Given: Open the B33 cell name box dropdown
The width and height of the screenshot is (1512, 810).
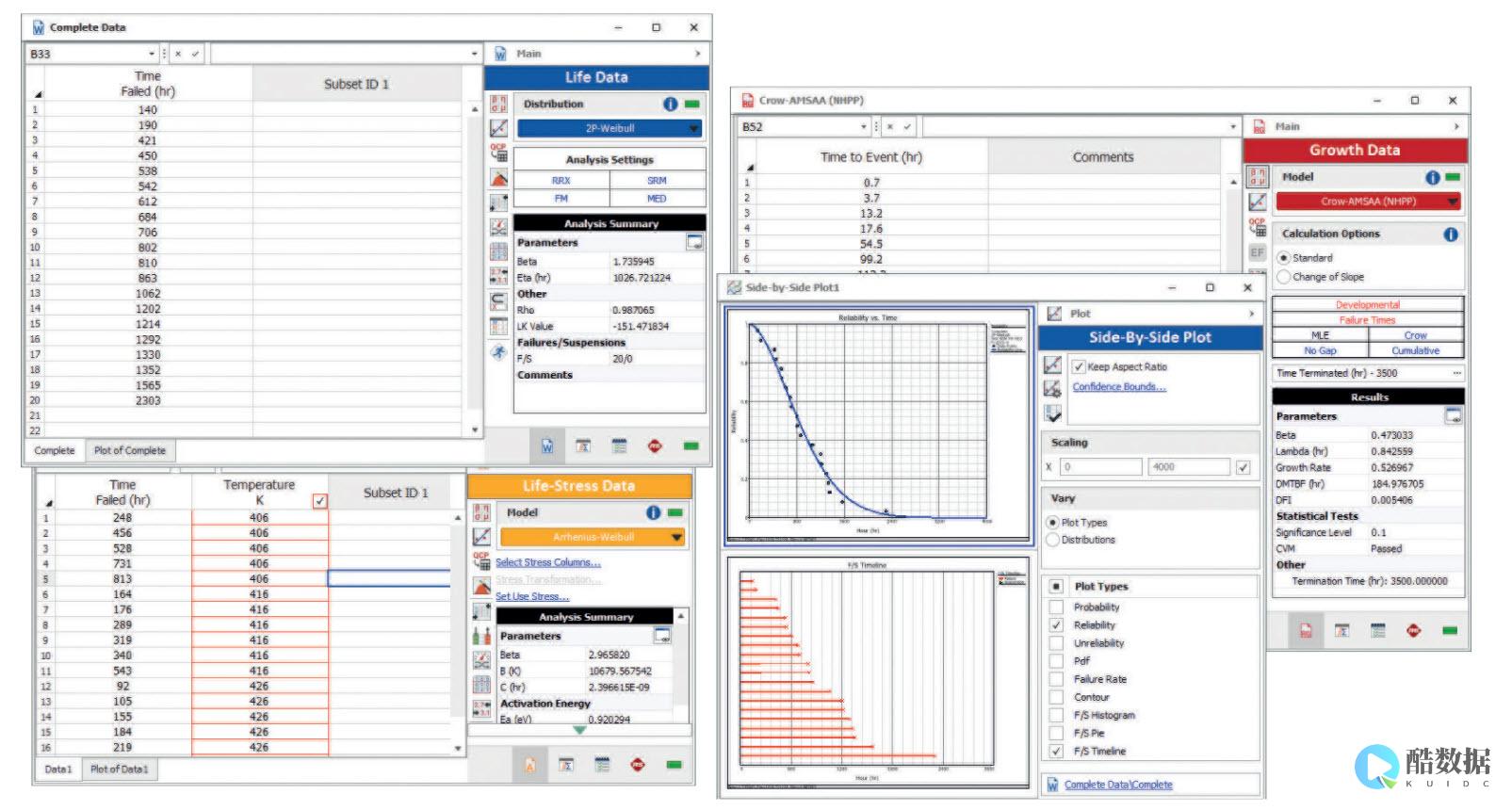Looking at the screenshot, I should tap(151, 55).
